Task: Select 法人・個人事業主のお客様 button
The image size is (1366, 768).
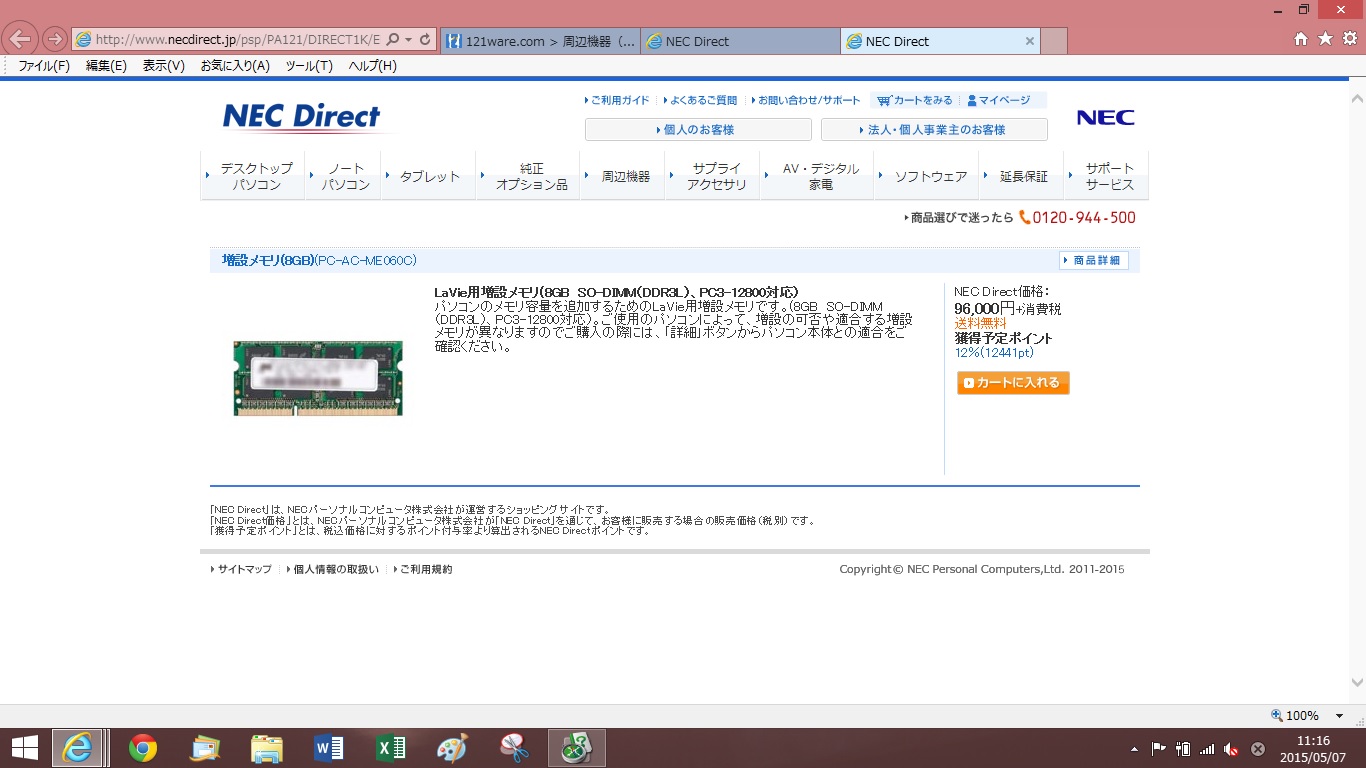Action: click(934, 130)
